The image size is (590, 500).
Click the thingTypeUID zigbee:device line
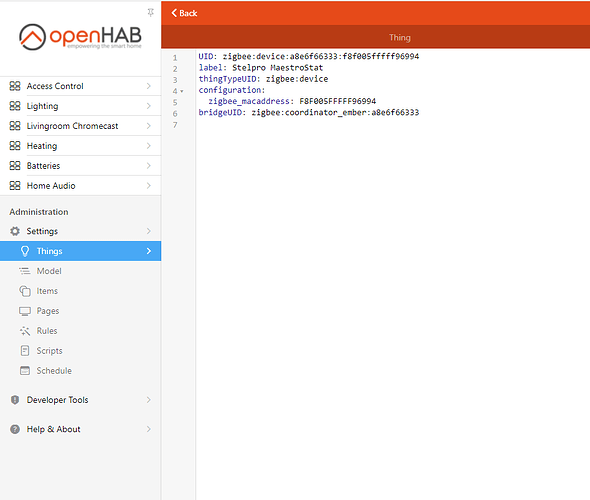[x=263, y=79]
